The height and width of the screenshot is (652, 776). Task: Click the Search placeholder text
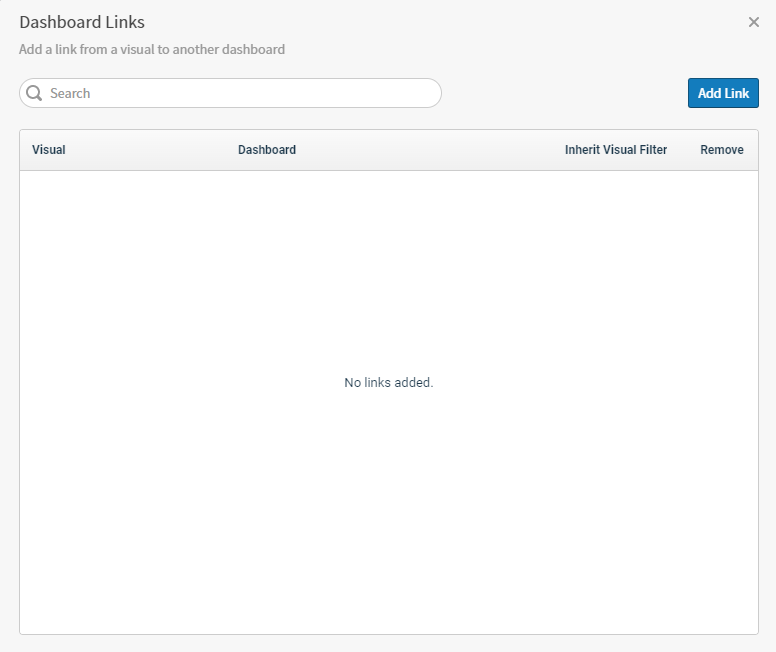coord(70,93)
